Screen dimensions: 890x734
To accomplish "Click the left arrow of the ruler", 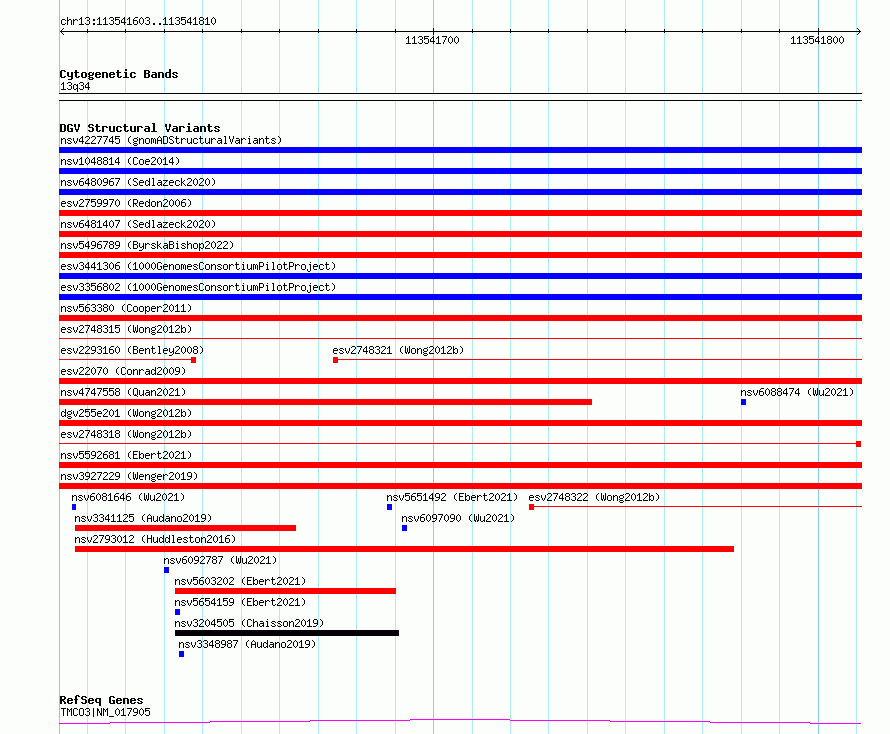I will (x=62, y=32).
